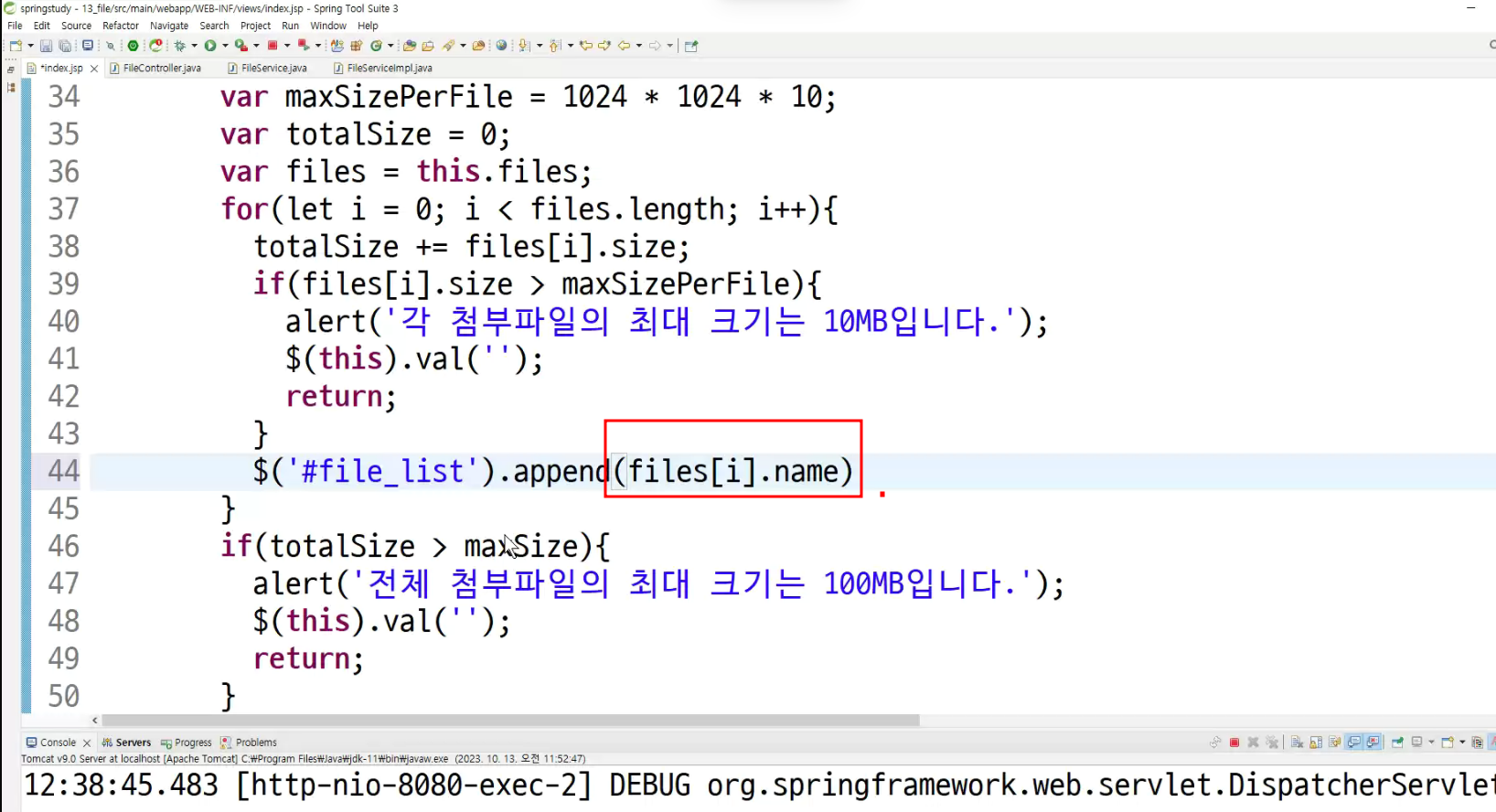The width and height of the screenshot is (1496, 812).
Task: Toggle Show Console When Standard Error Changes
Action: tap(1373, 743)
